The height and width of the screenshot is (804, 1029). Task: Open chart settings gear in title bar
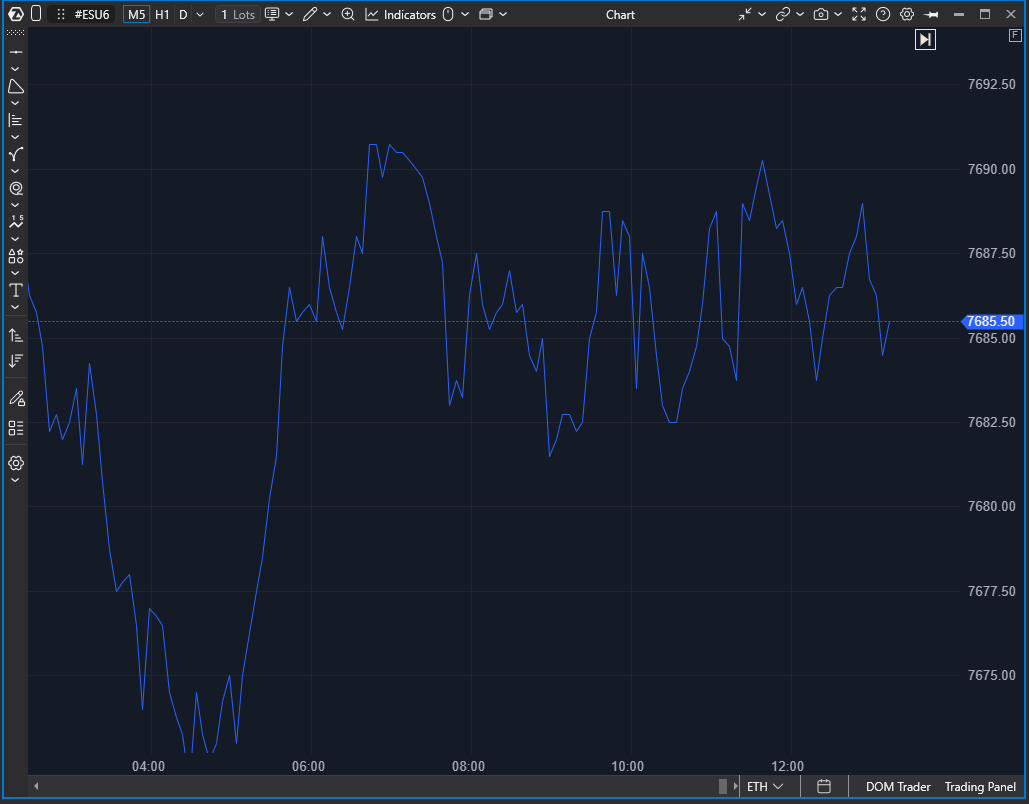(x=907, y=14)
